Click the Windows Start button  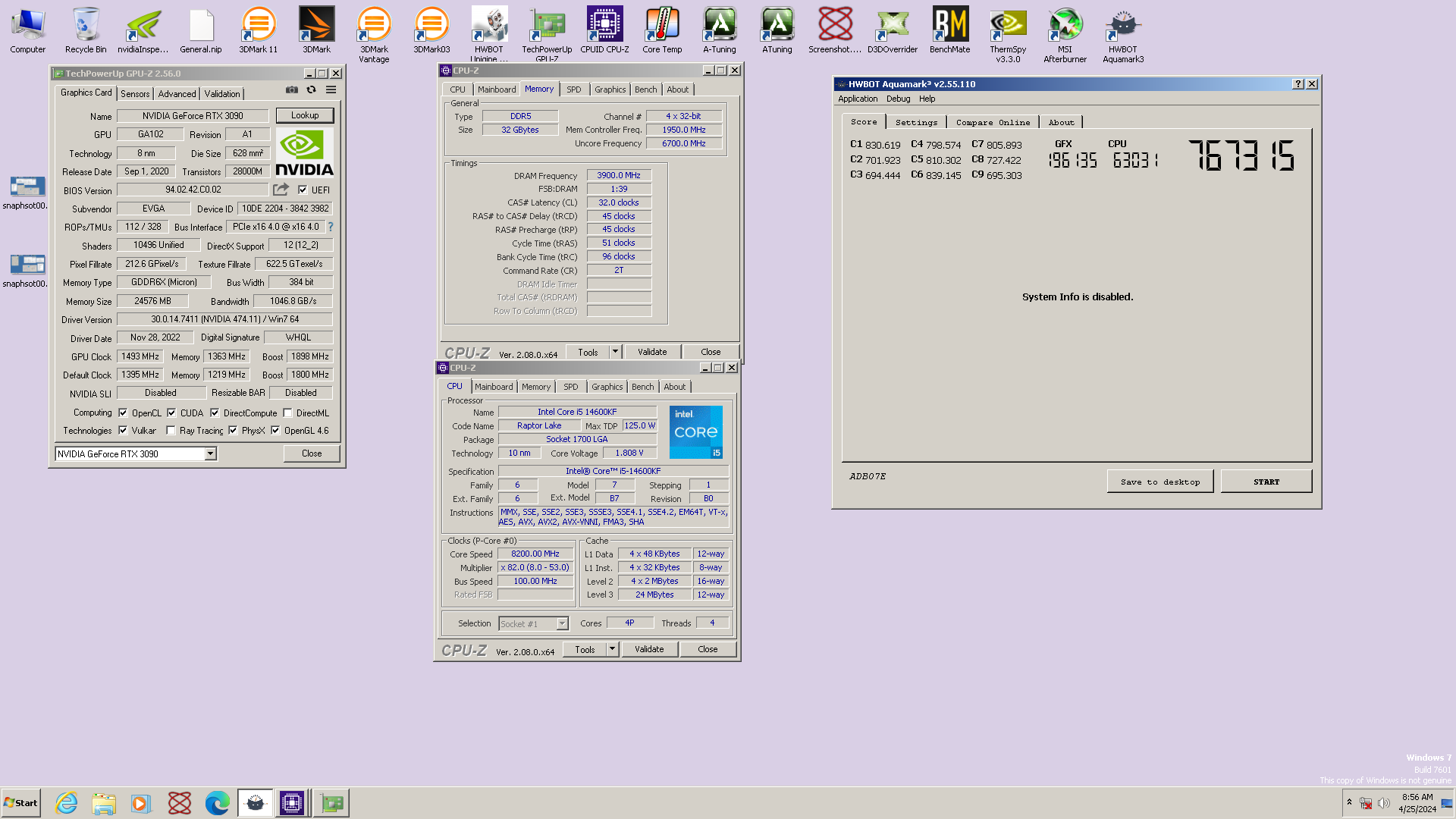click(20, 802)
